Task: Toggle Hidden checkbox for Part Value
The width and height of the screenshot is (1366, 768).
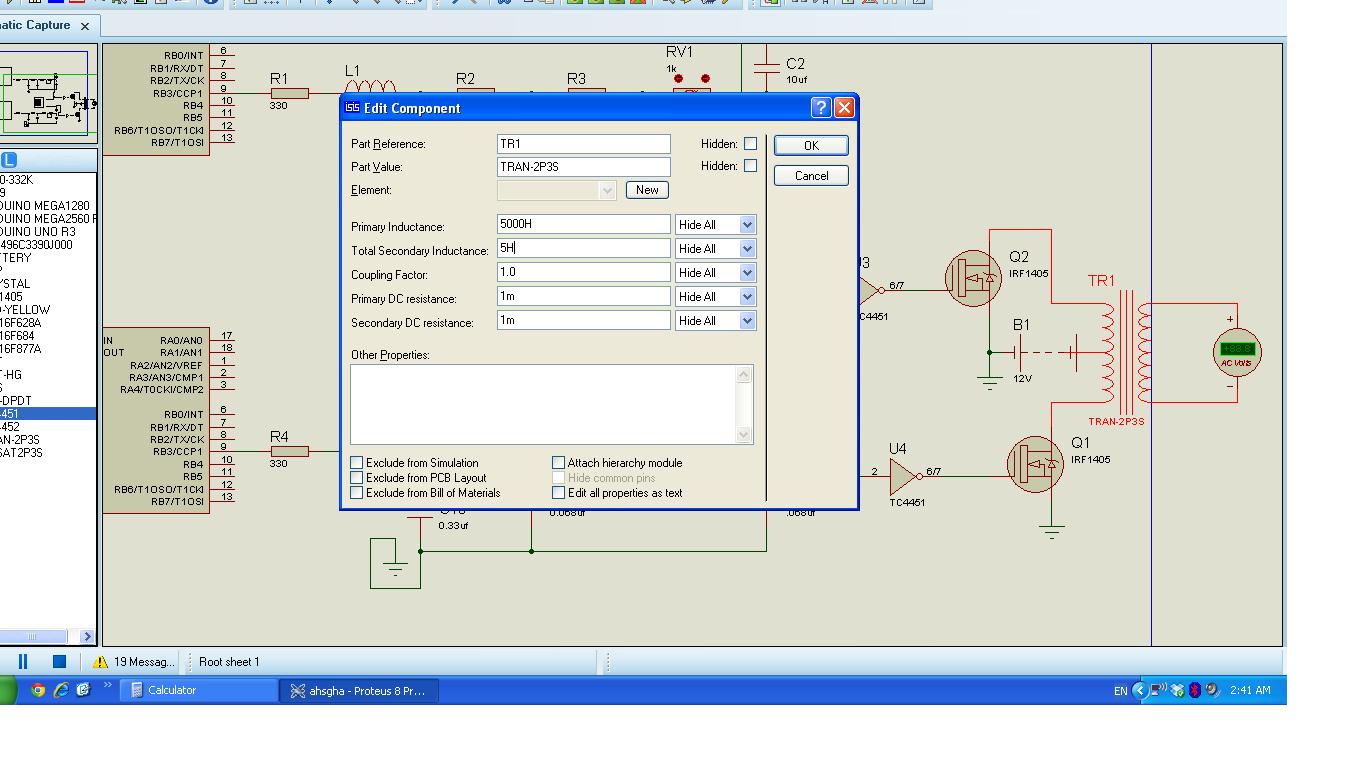Action: coord(750,166)
